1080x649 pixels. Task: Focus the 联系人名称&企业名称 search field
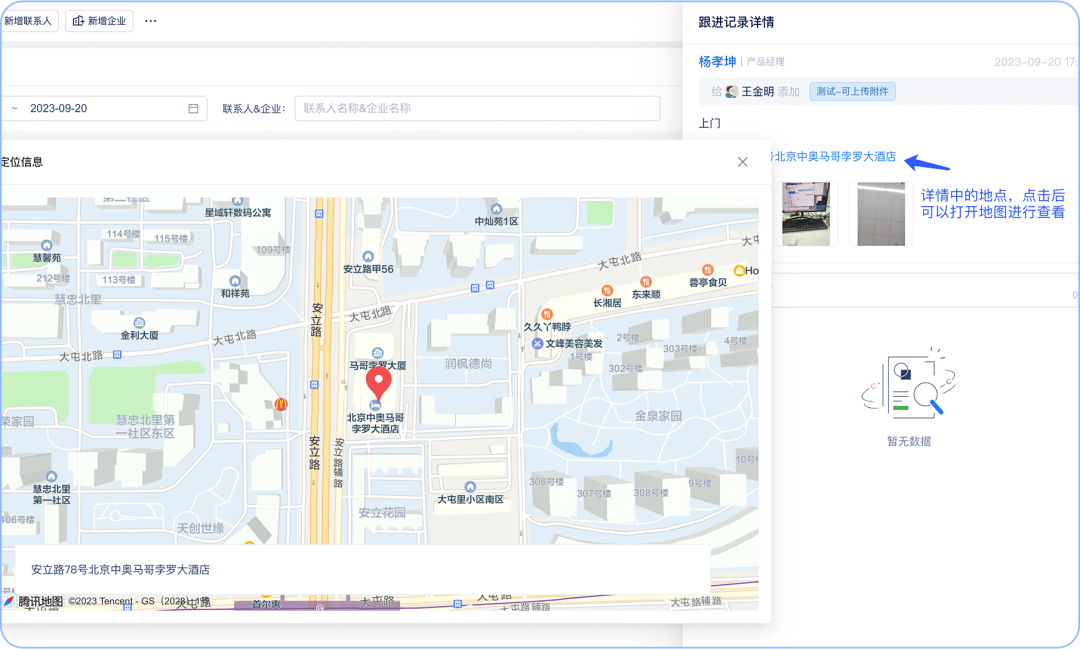[477, 108]
